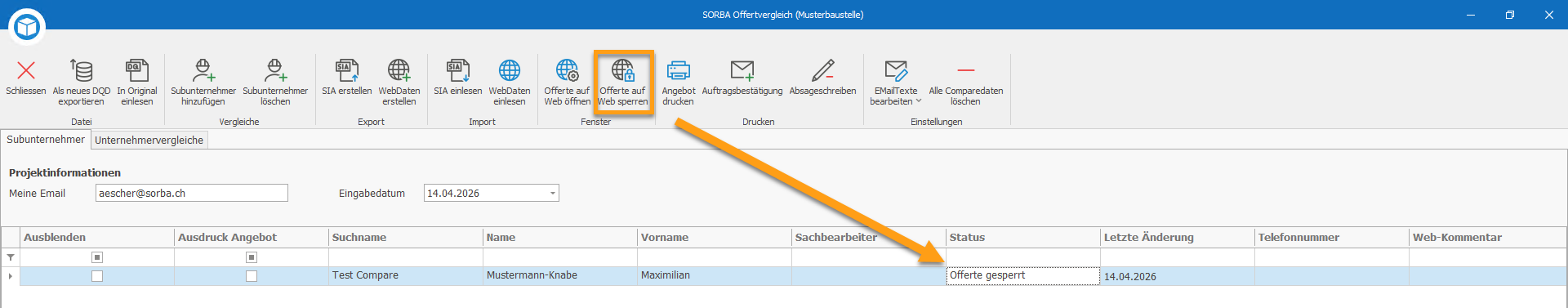Click the Meine Email input field
1568x308 pixels.
(x=192, y=193)
